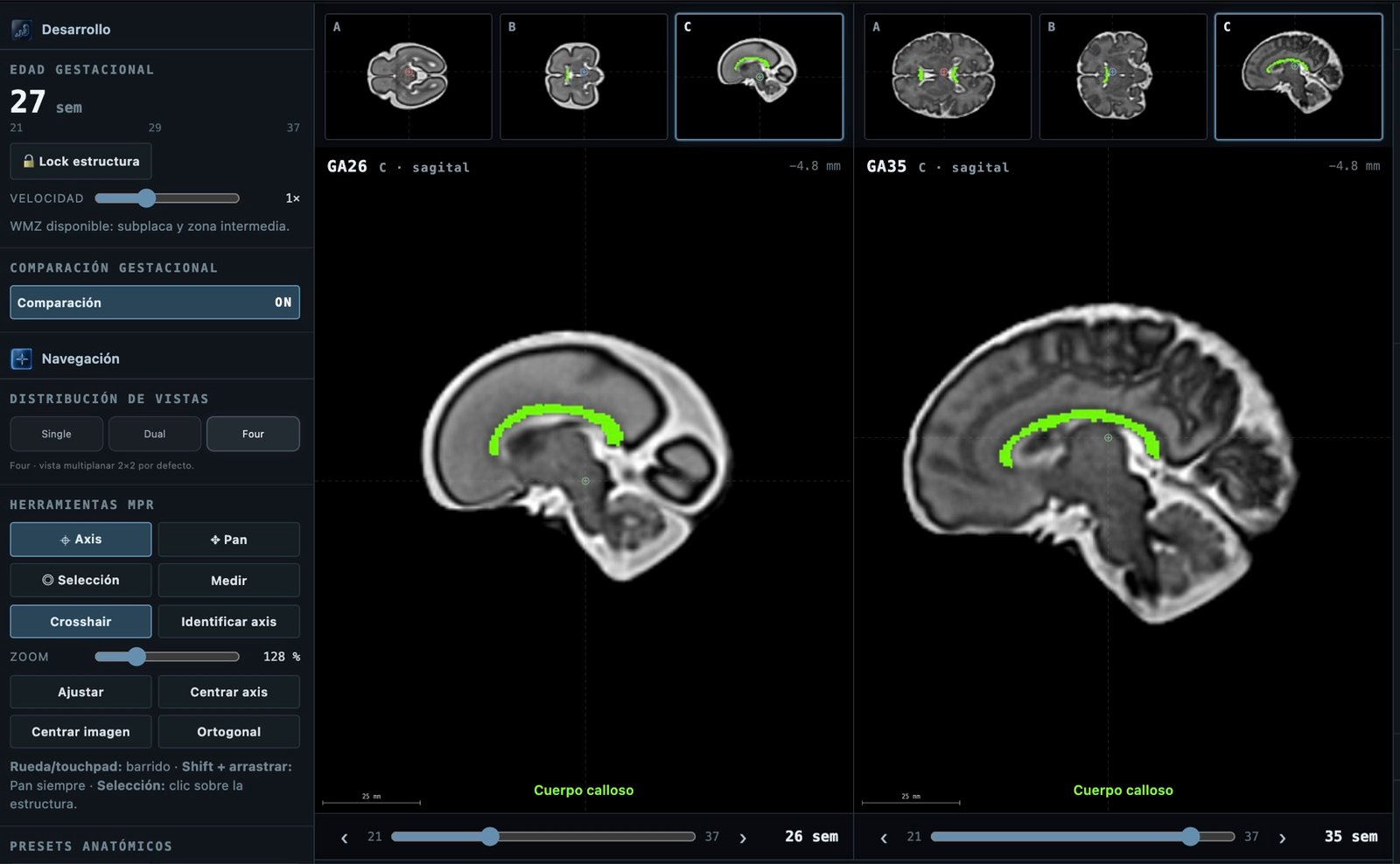Activate the Pan tool

coord(229,540)
